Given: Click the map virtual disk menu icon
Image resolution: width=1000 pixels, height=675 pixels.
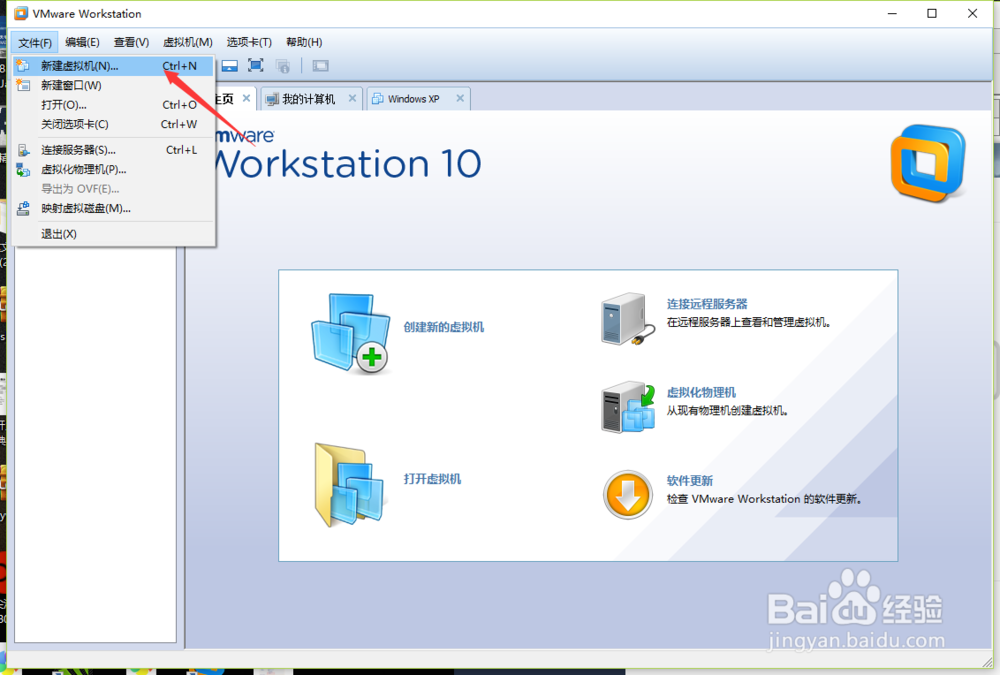Looking at the screenshot, I should click(x=23, y=208).
